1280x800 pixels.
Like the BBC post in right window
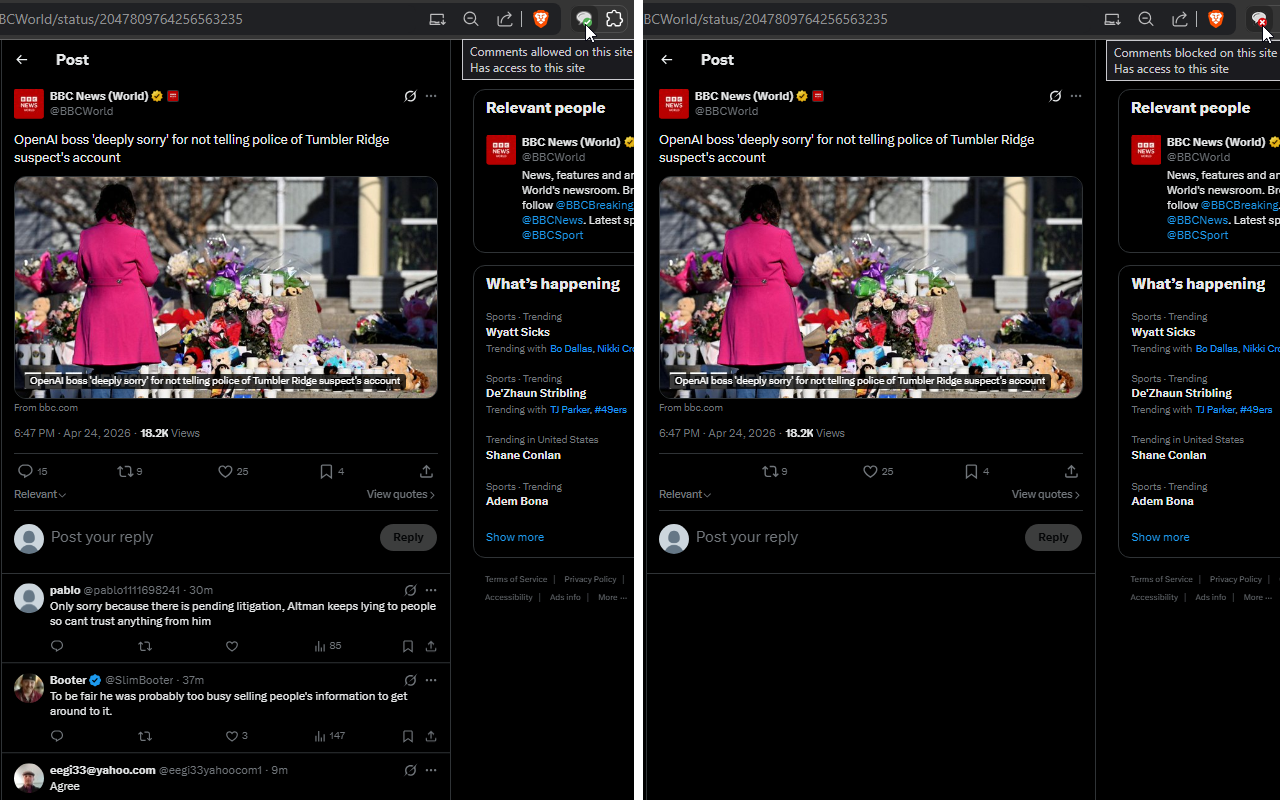tap(878, 471)
